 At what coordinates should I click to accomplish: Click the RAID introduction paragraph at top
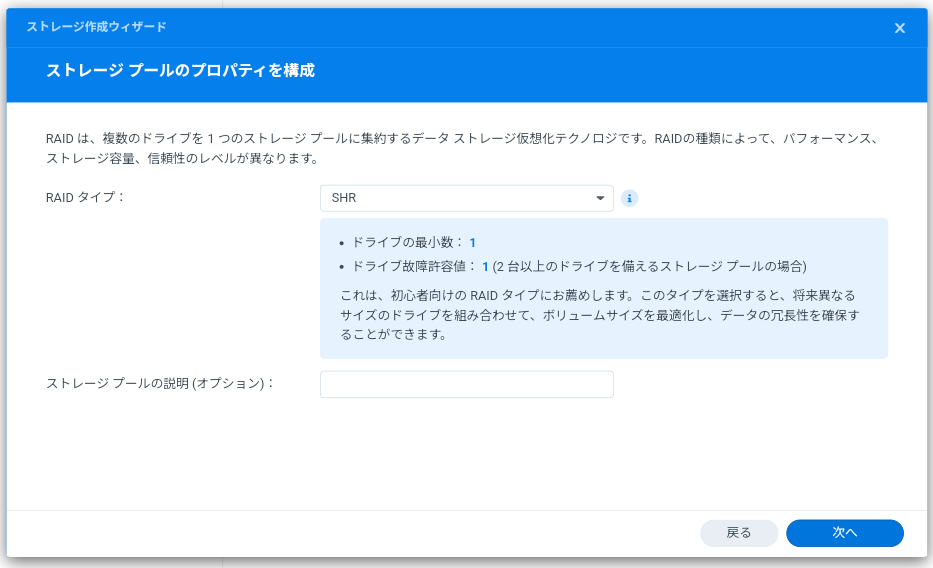coord(460,148)
